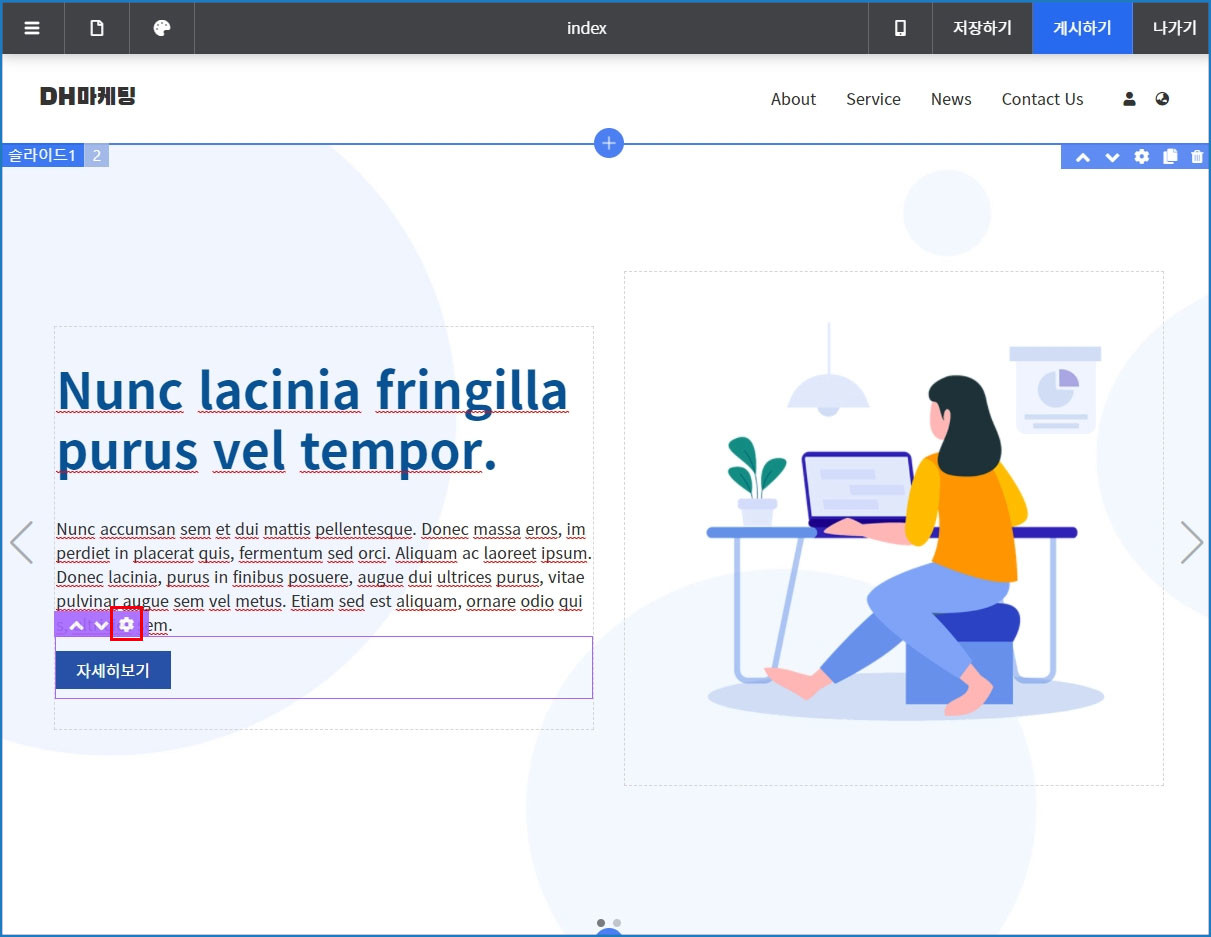This screenshot has height=937, width=1211.
Task: Open button element settings gear
Action: click(x=126, y=625)
